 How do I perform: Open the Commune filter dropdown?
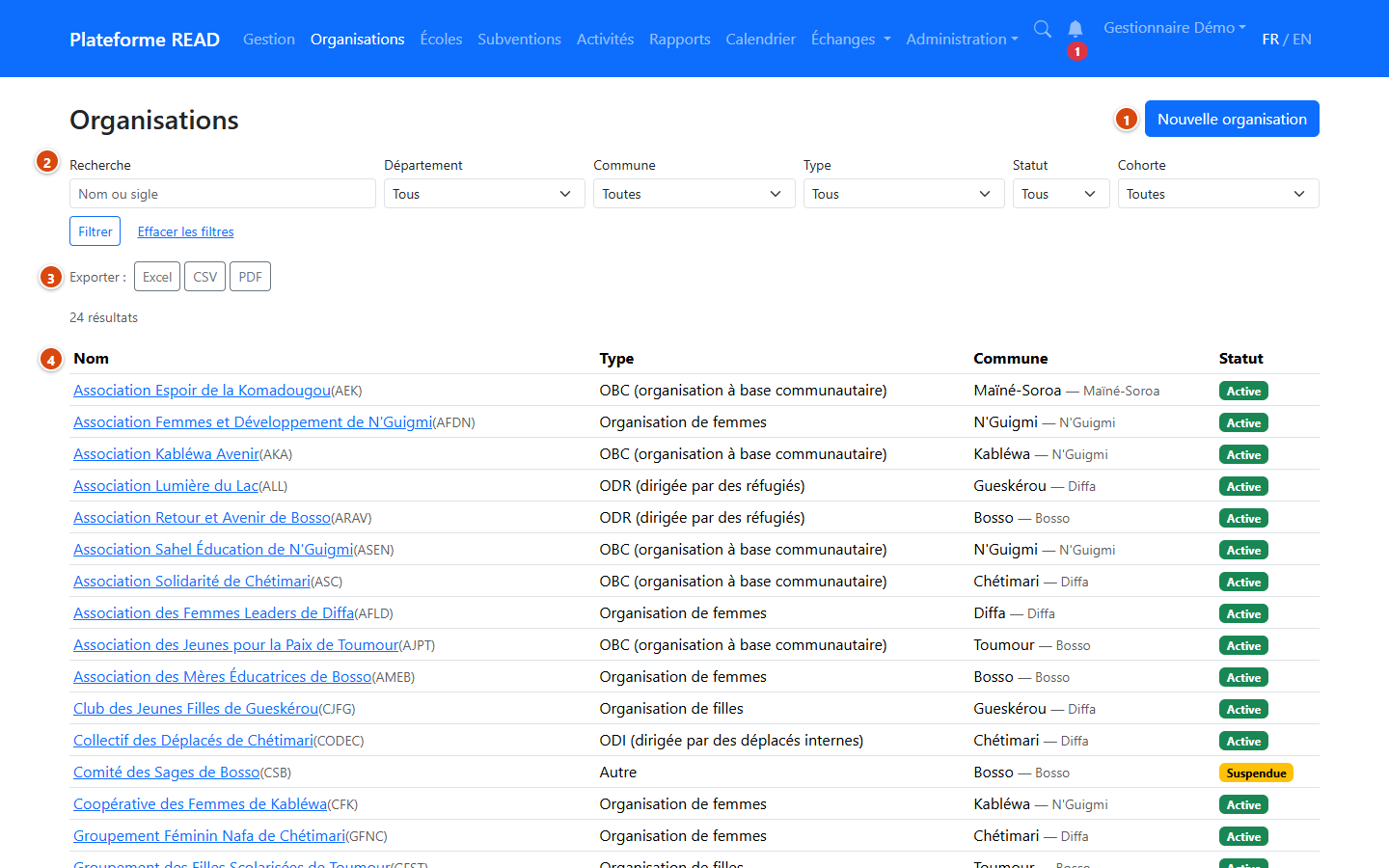tap(694, 194)
